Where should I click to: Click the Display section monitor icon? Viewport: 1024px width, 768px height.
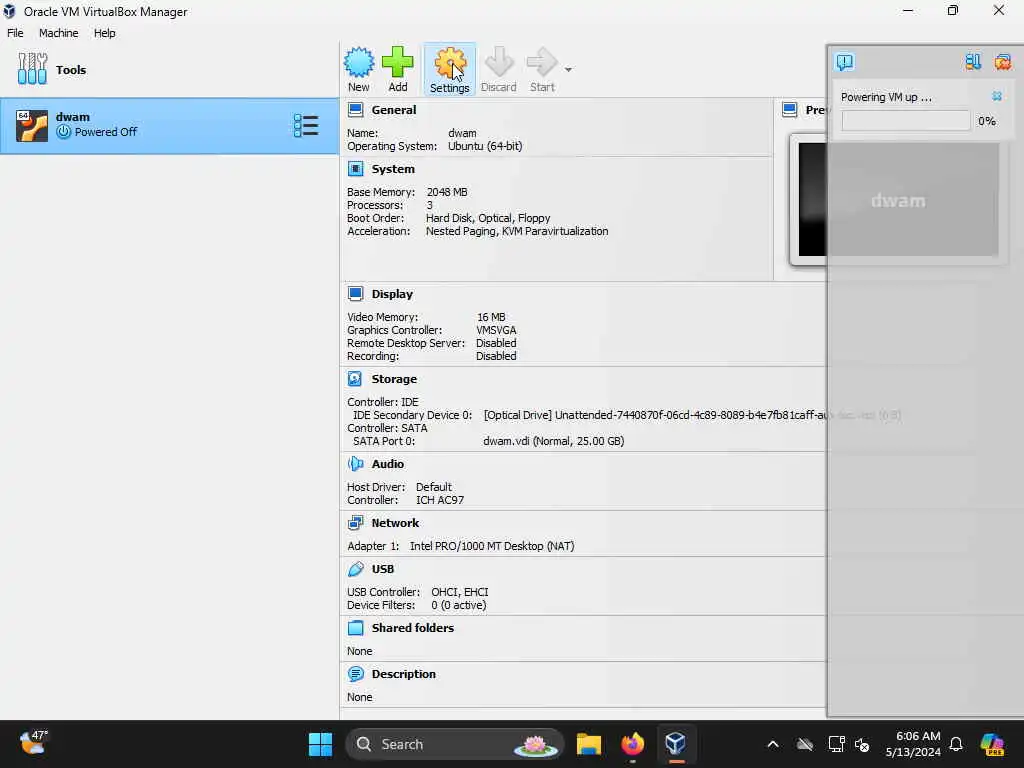[x=355, y=294]
